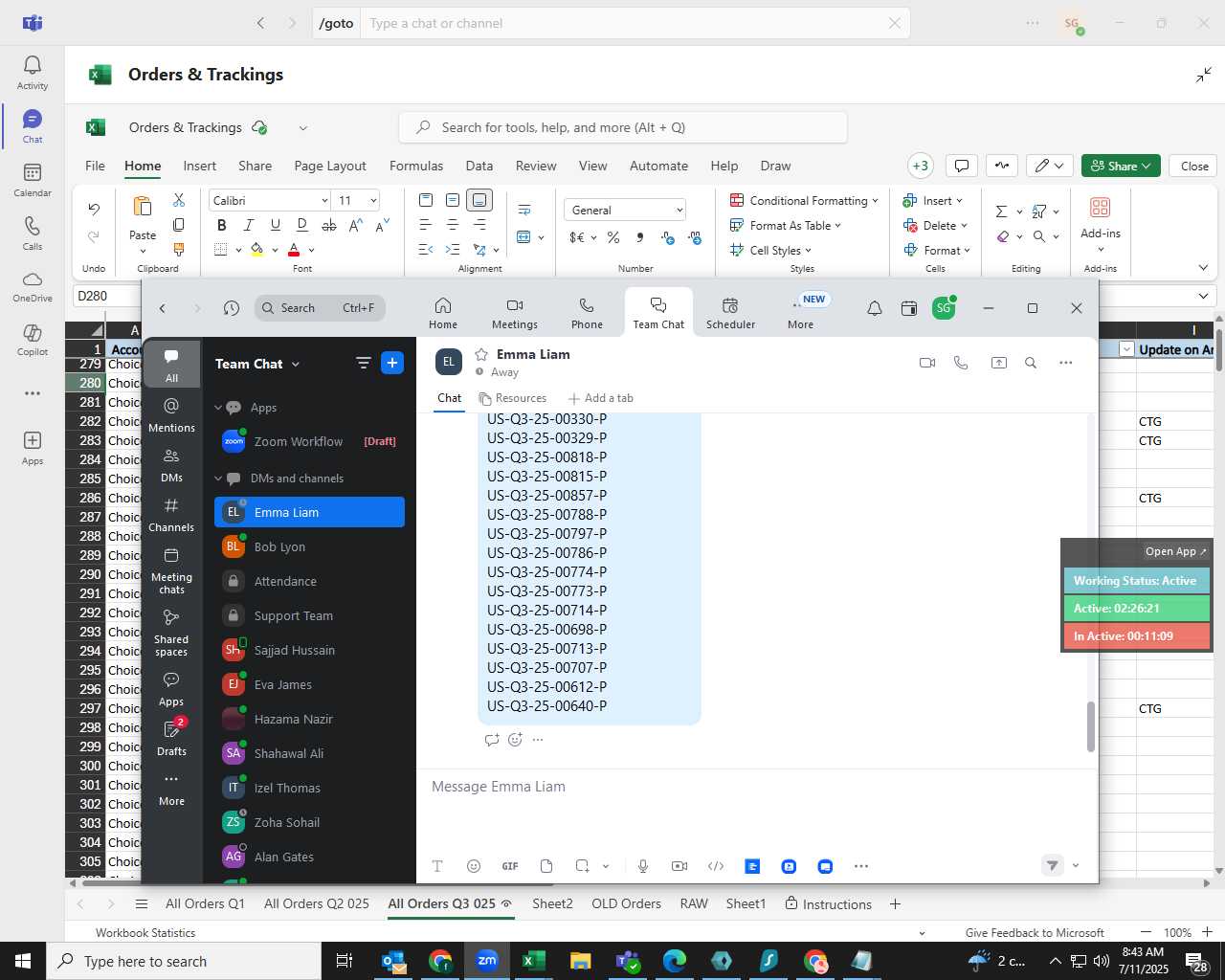Viewport: 1225px width, 980px height.
Task: Click the Format Painter icon in the Clipboard group
Action: coord(179,250)
